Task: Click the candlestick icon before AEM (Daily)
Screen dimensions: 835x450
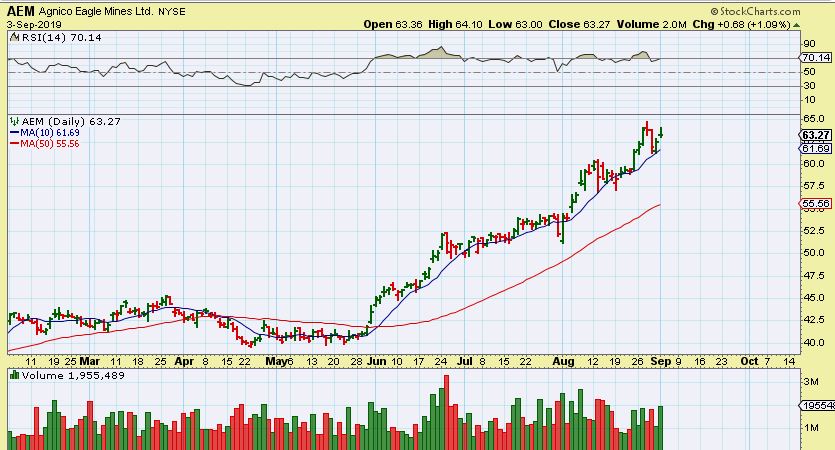Action: [15, 121]
